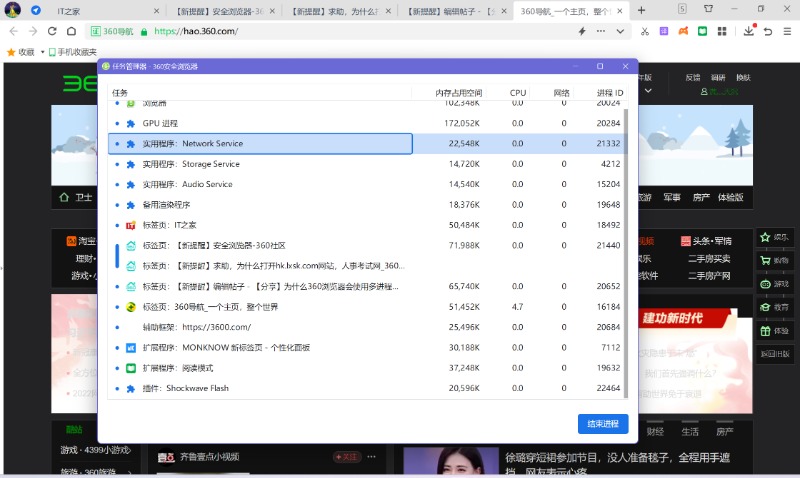The height and width of the screenshot is (478, 800).
Task: Open the new tab plus button
Action: click(641, 10)
